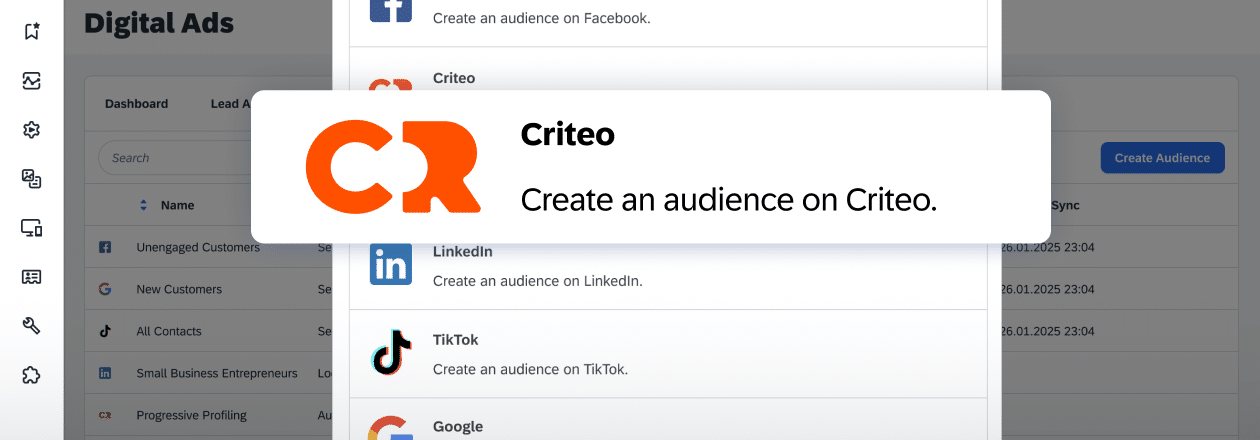Select LinkedIn audience creation option
The image size is (1260, 440).
point(675,266)
